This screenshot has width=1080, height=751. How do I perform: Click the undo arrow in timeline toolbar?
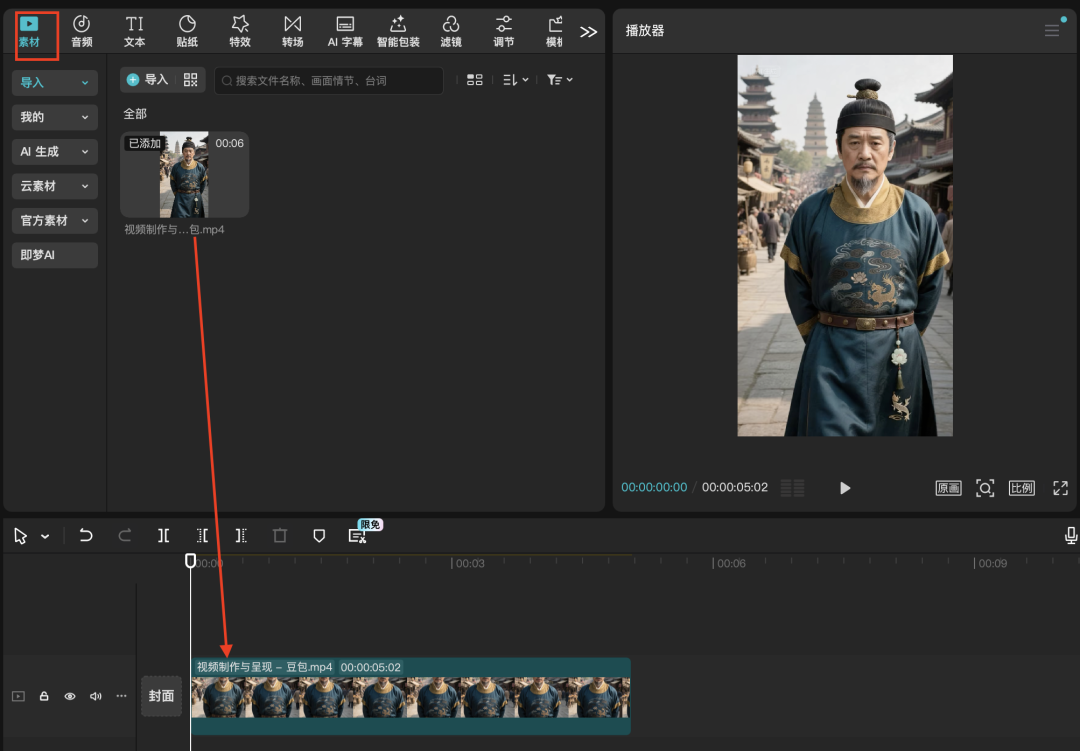86,536
